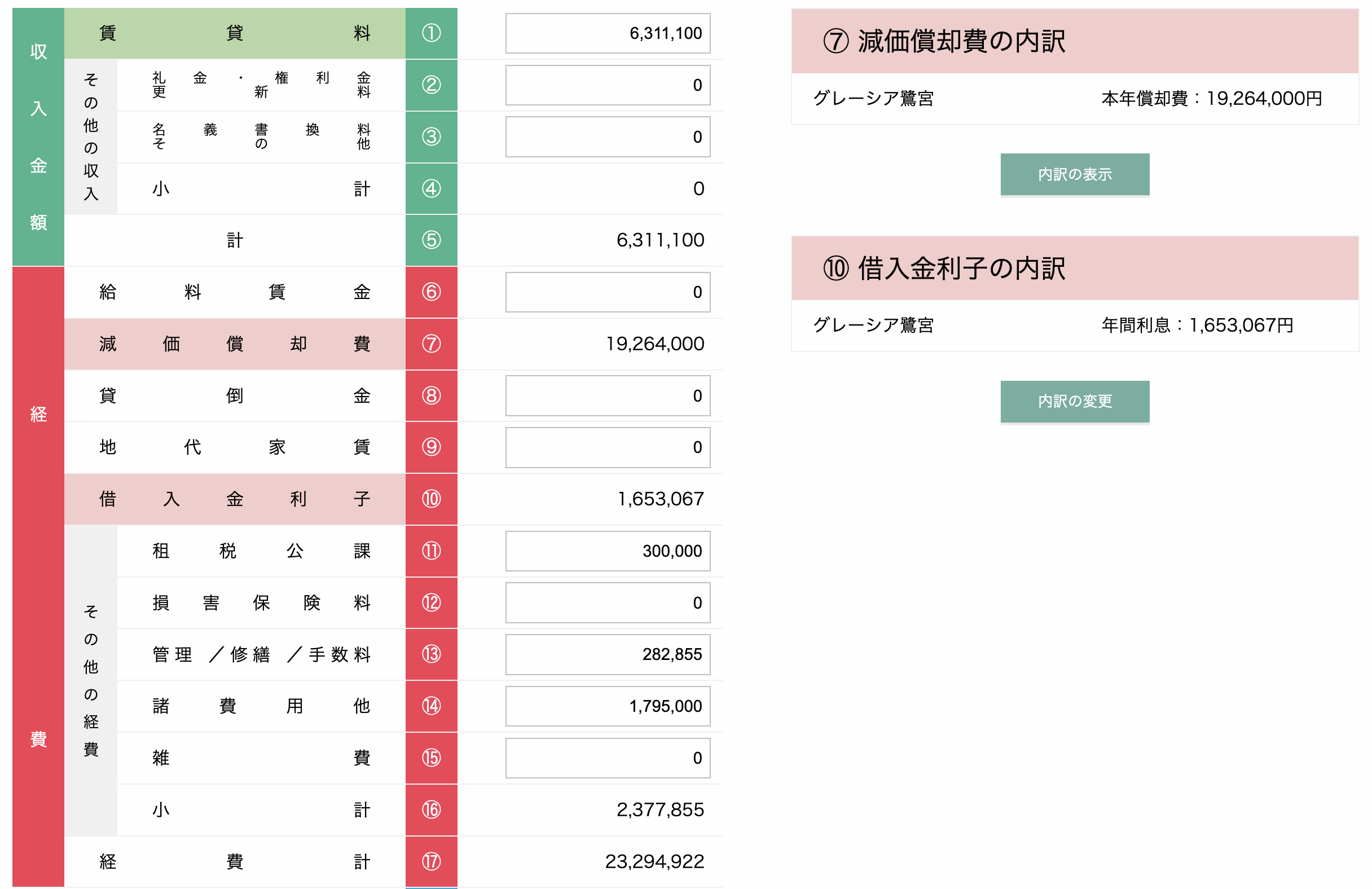This screenshot has width=1372, height=889.
Task: Click the circled number ⑦ for 減価償却費
Action: click(431, 344)
